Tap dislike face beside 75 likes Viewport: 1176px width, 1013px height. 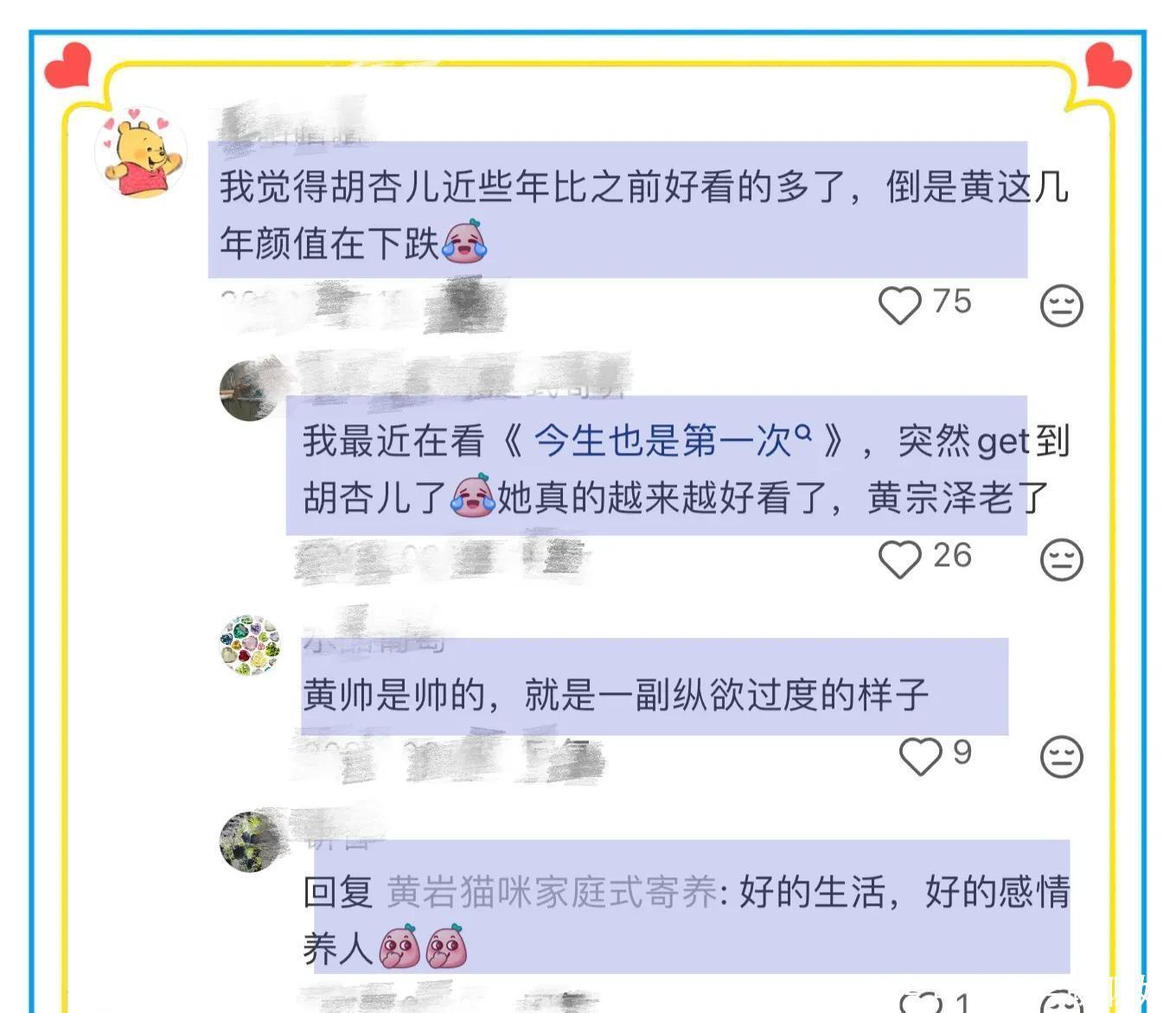click(1062, 305)
